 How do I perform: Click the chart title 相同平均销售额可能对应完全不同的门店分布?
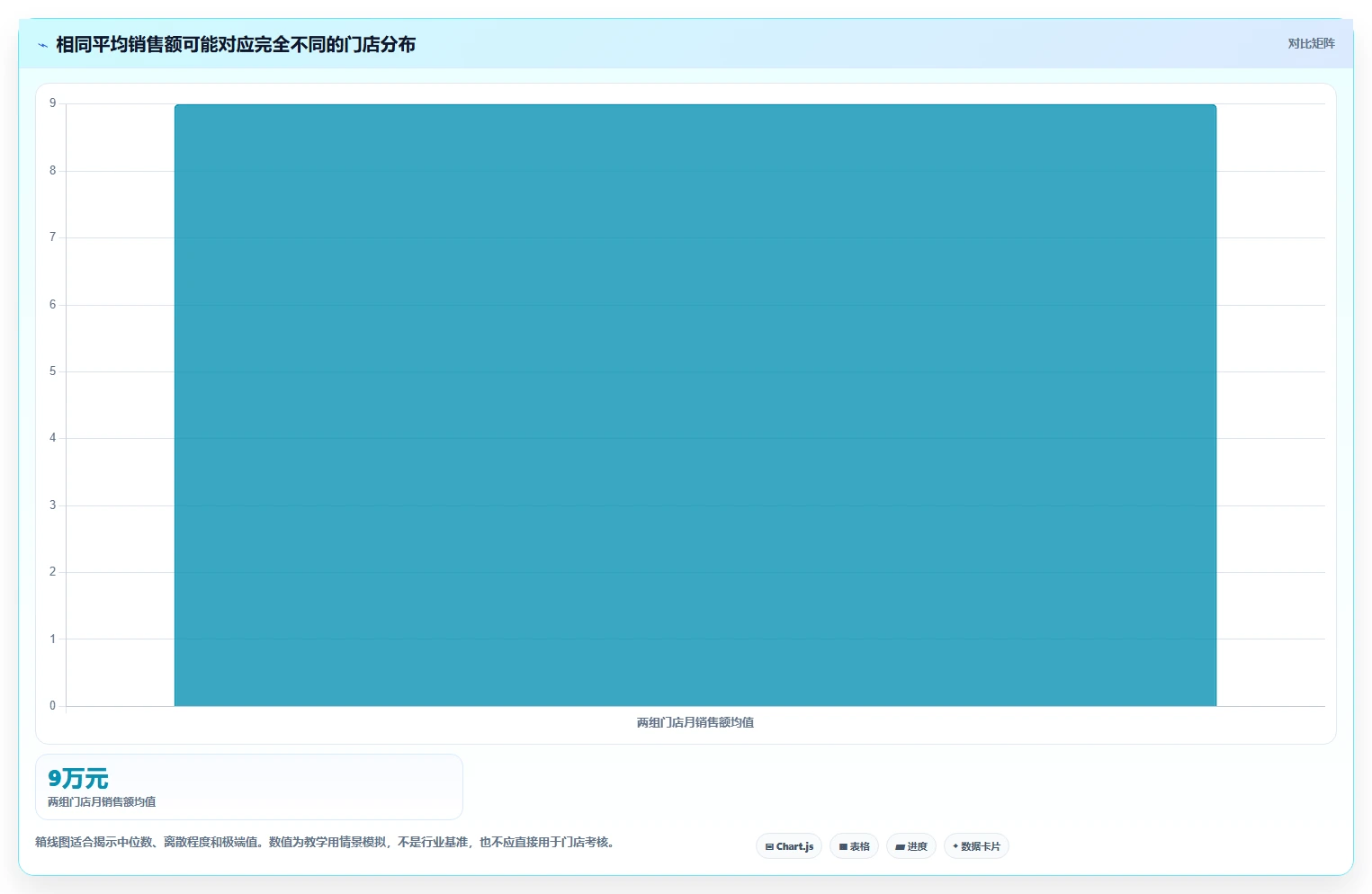(x=236, y=44)
